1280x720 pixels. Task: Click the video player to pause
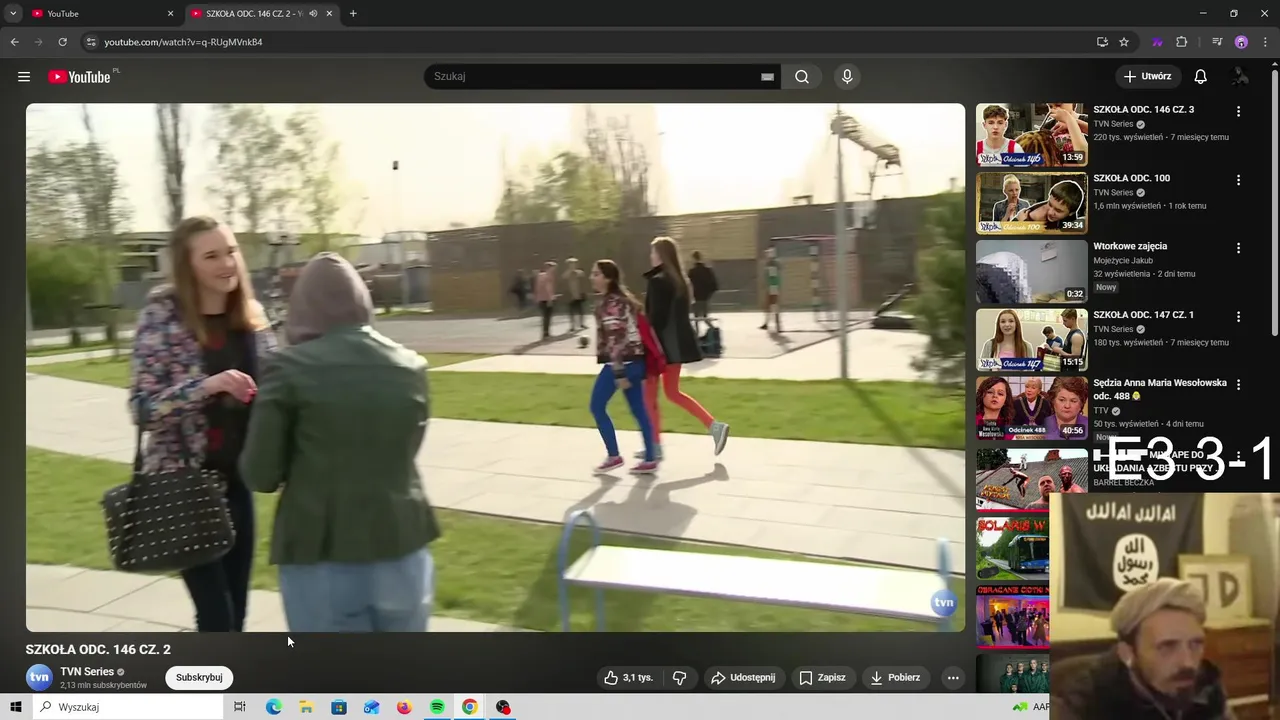pos(495,367)
